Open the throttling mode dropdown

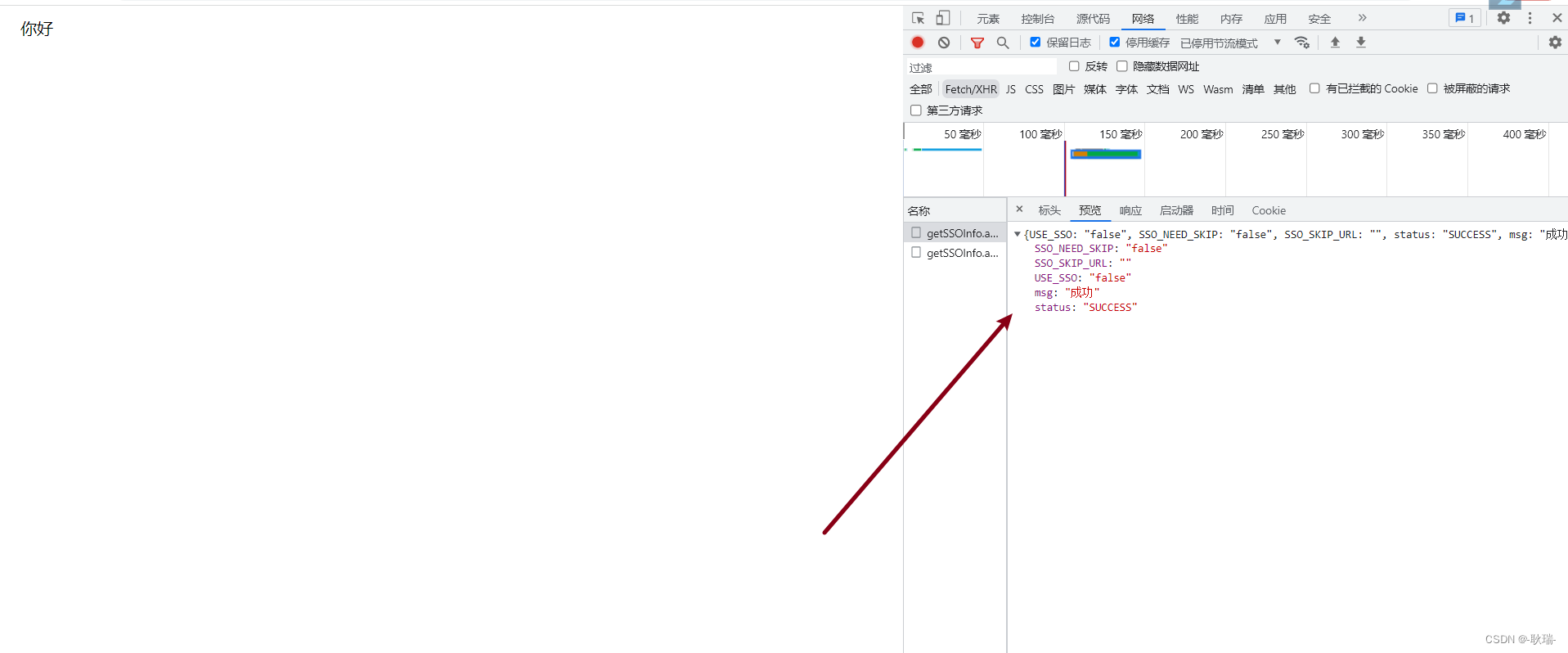pyautogui.click(x=1231, y=43)
